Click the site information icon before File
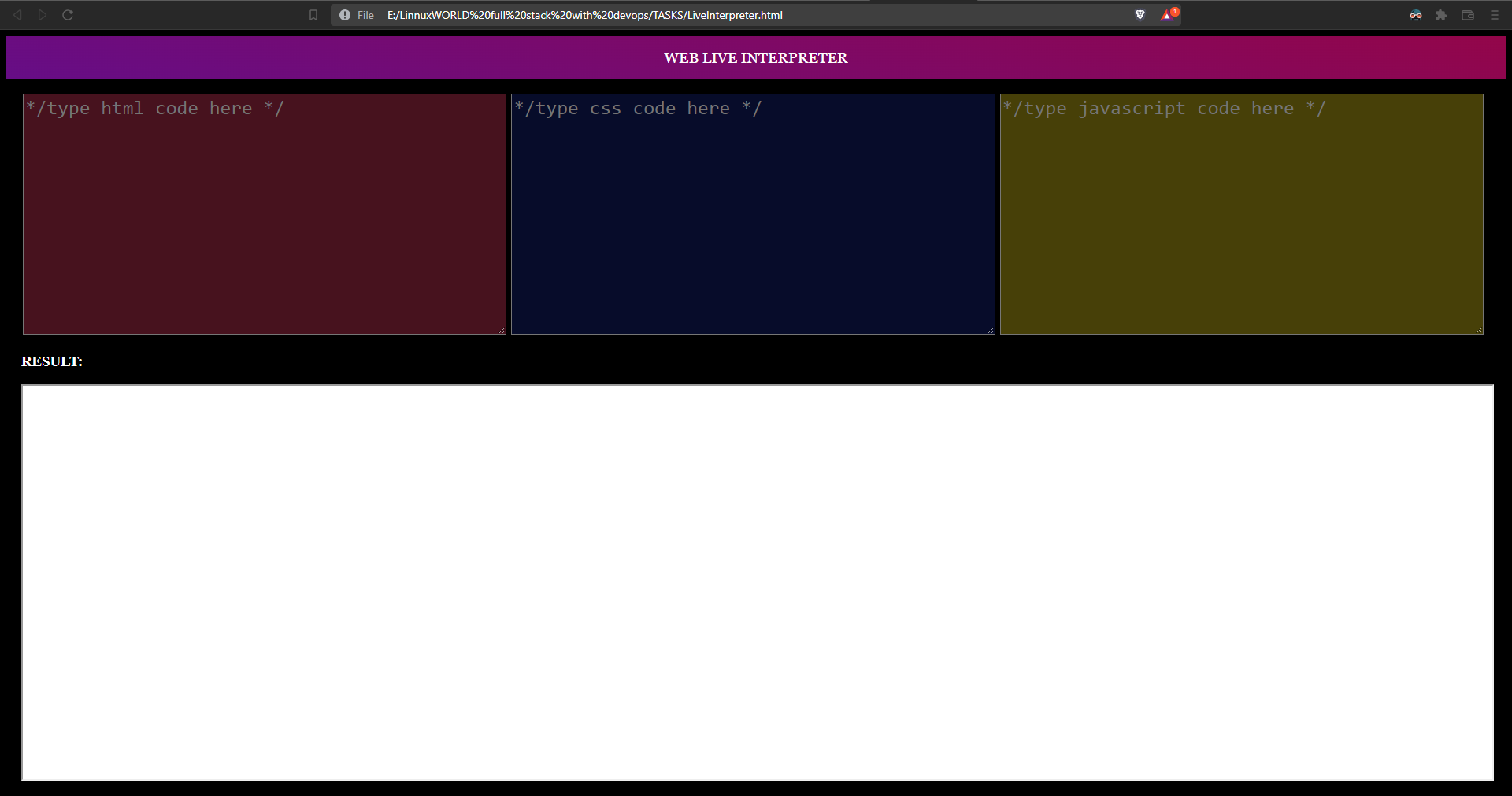Viewport: 1512px width, 796px height. pos(343,14)
